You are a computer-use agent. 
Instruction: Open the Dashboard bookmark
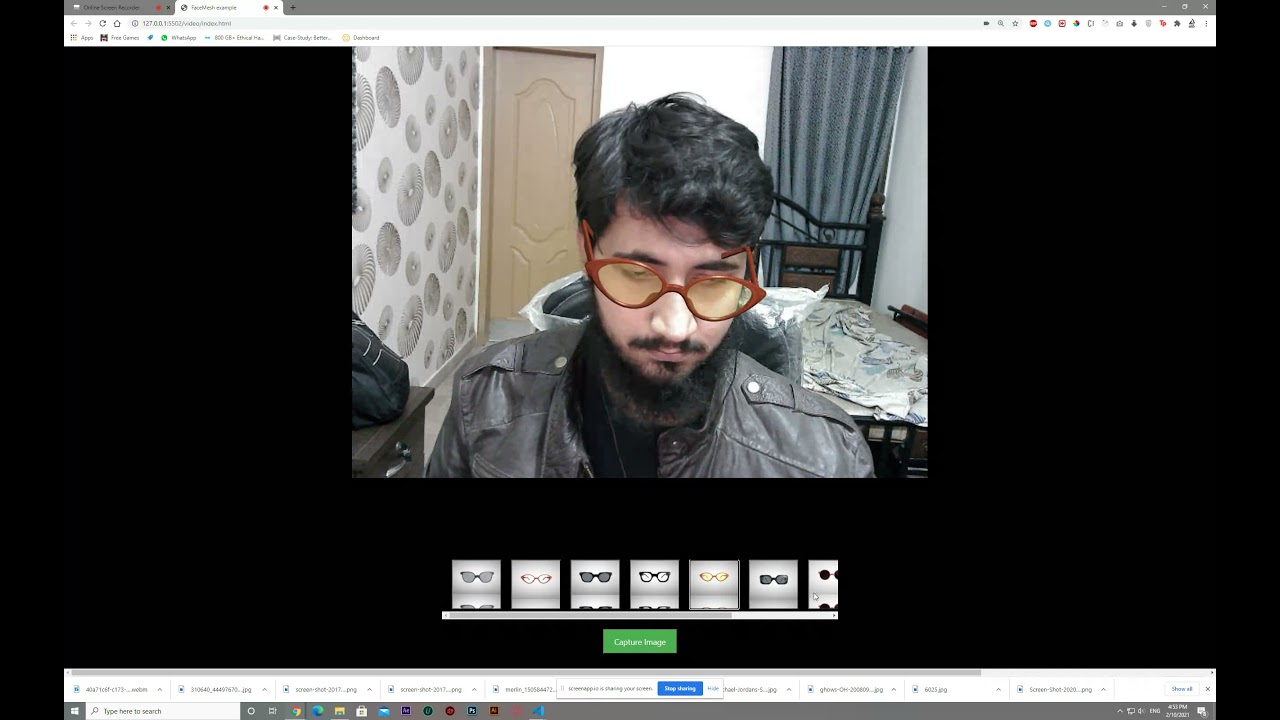point(361,38)
